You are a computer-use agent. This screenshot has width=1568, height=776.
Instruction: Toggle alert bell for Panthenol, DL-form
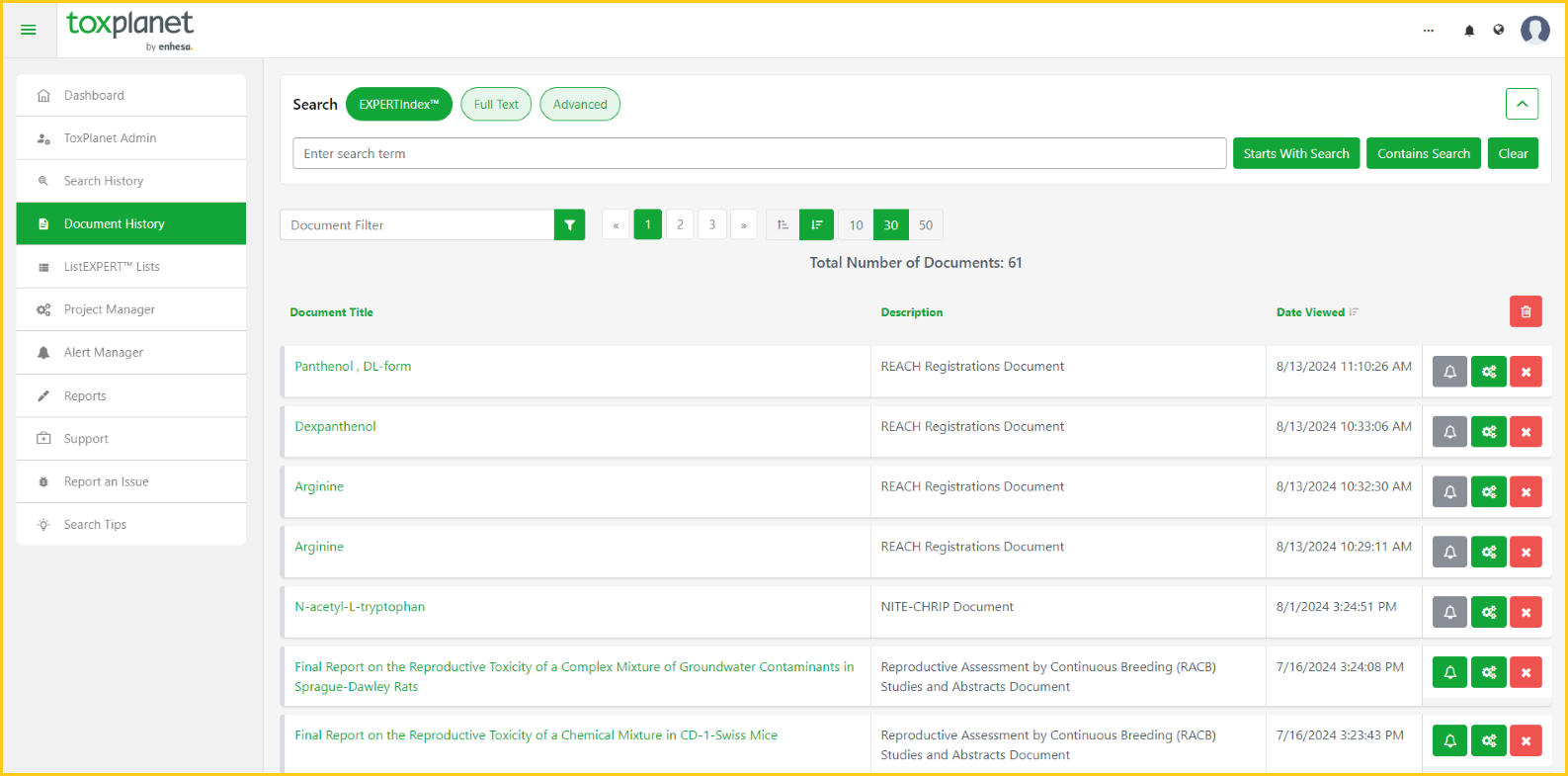pyautogui.click(x=1449, y=372)
